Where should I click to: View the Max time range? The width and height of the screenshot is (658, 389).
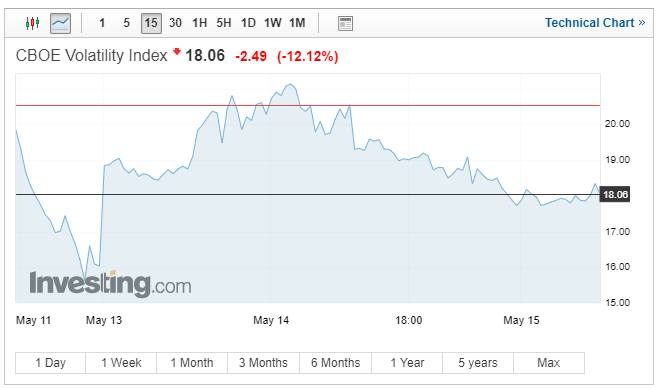click(549, 363)
